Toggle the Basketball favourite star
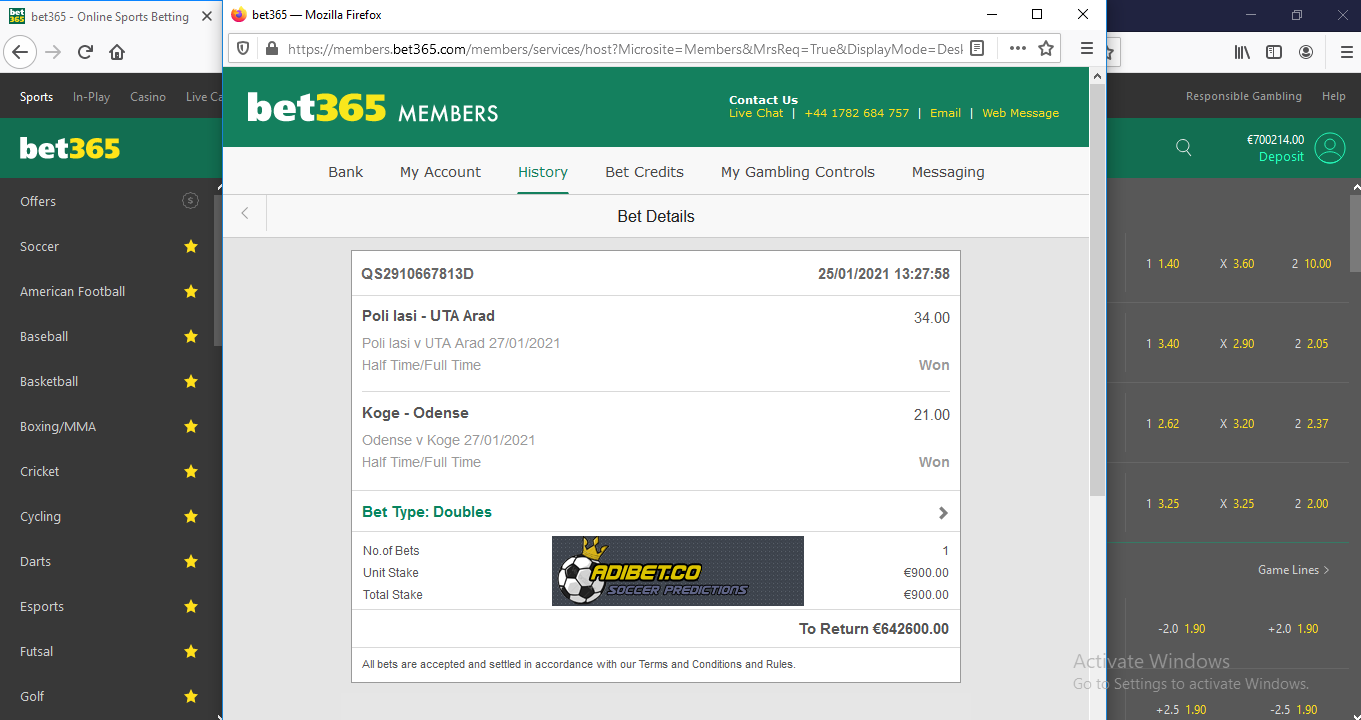The height and width of the screenshot is (720, 1361). pyautogui.click(x=191, y=381)
